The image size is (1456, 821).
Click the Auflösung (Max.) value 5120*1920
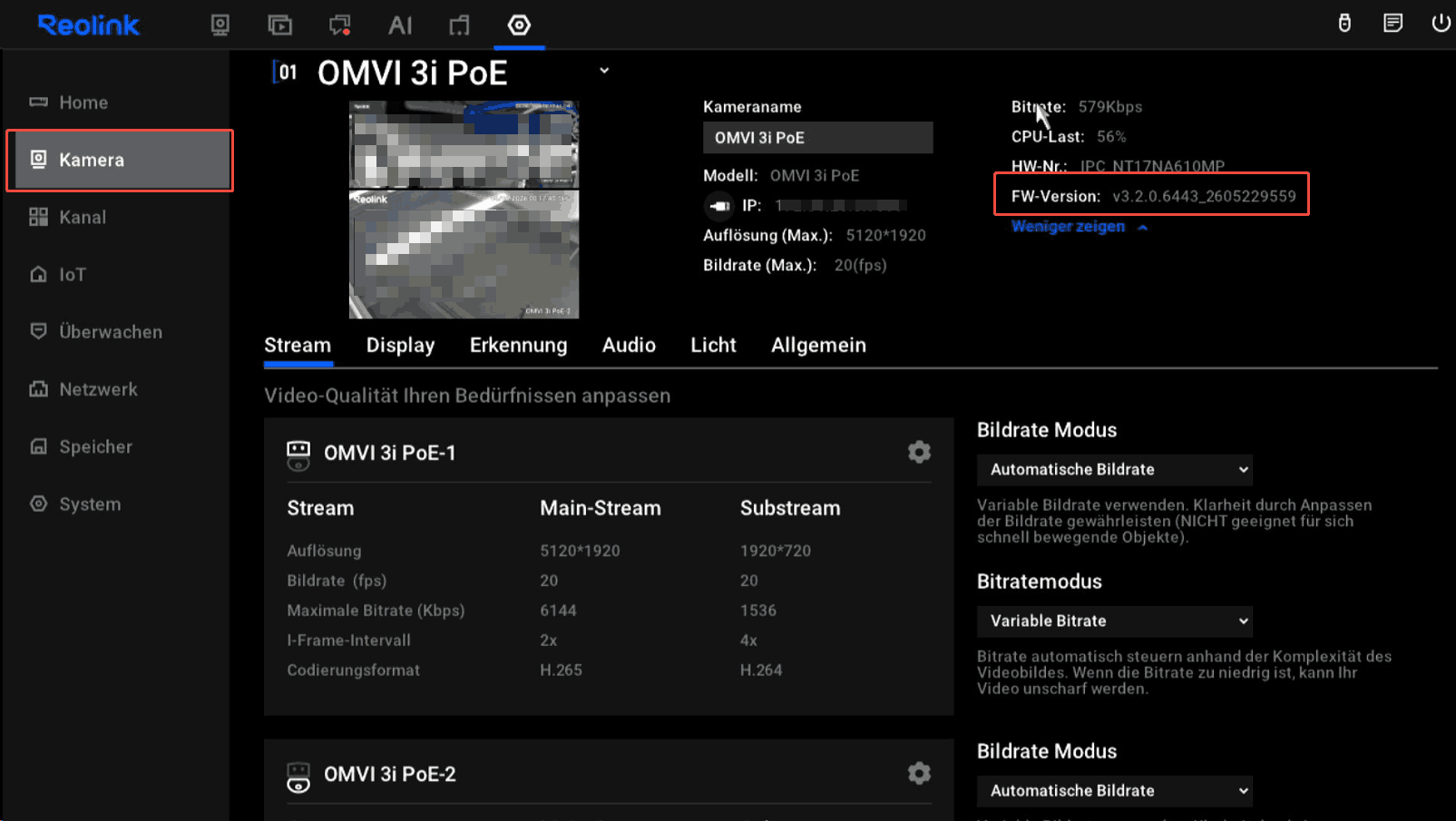coord(885,236)
